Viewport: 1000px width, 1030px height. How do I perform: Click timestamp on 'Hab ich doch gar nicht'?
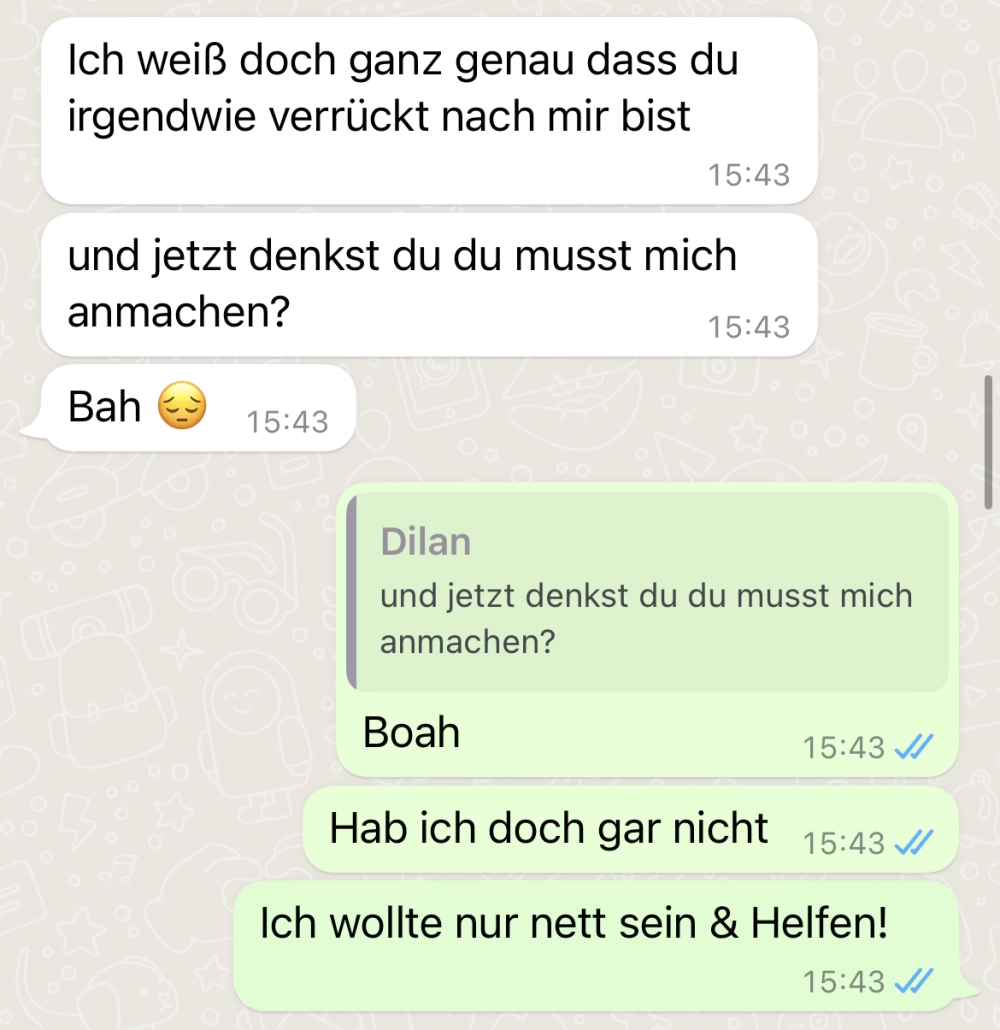pyautogui.click(x=844, y=843)
